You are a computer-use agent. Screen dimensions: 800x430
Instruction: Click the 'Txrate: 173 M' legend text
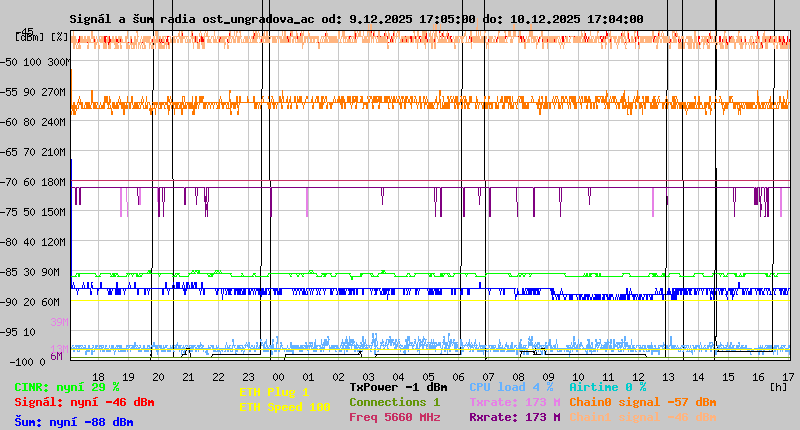tap(515, 402)
